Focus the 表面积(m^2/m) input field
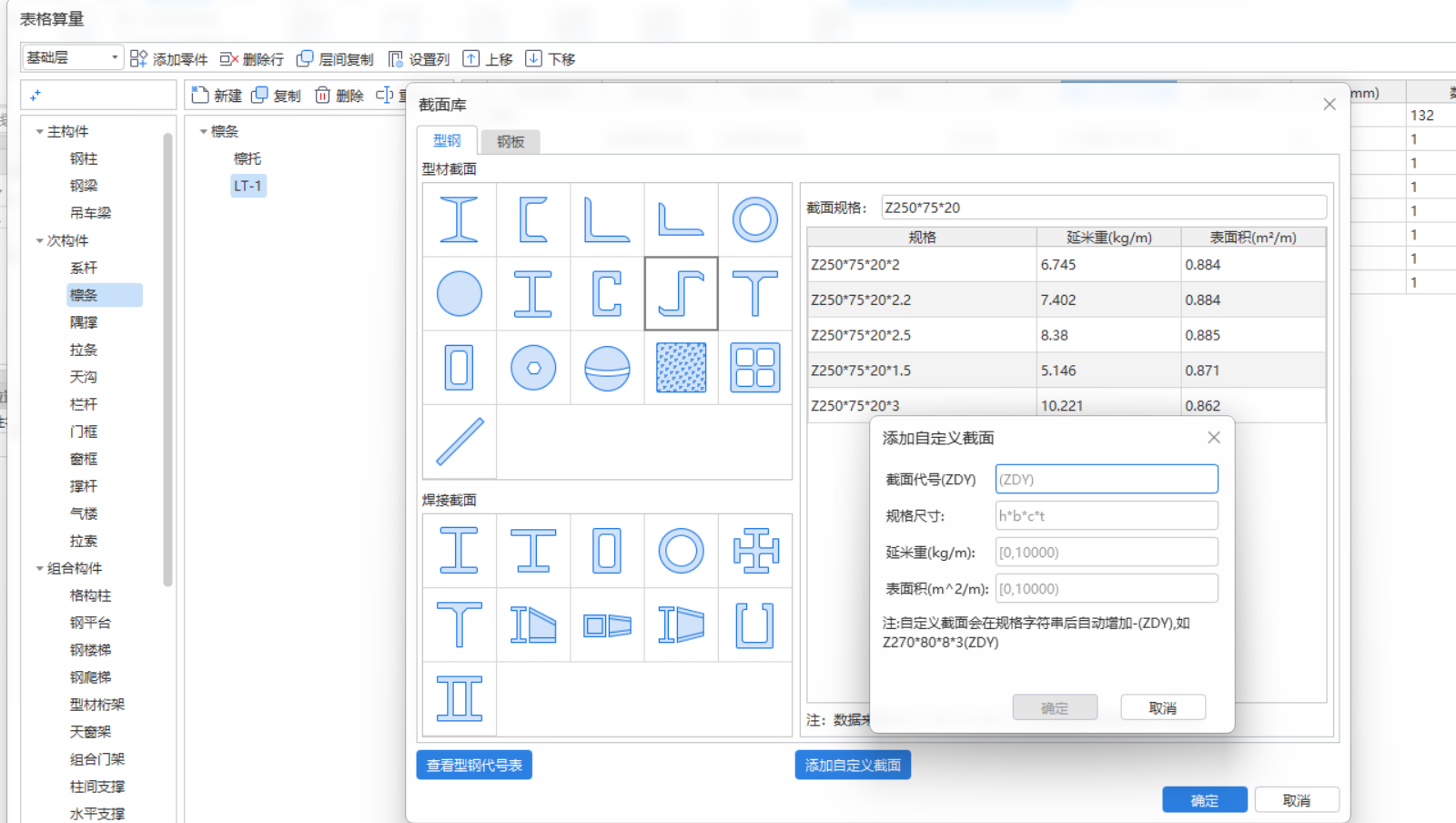1456x823 pixels. pos(1107,588)
